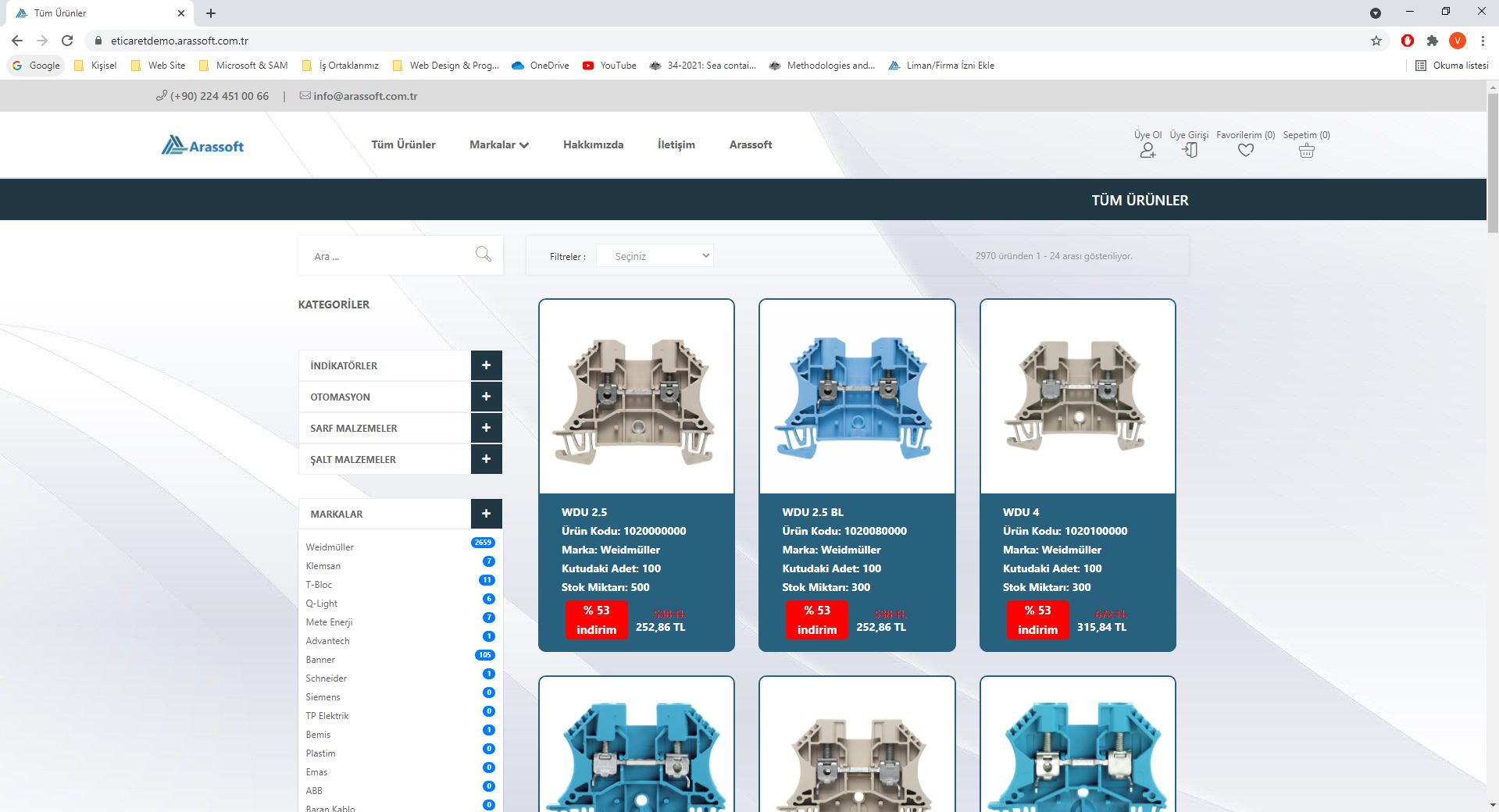Viewport: 1499px width, 812px height.
Task: Filter by Weidmüller brand
Action: (330, 547)
